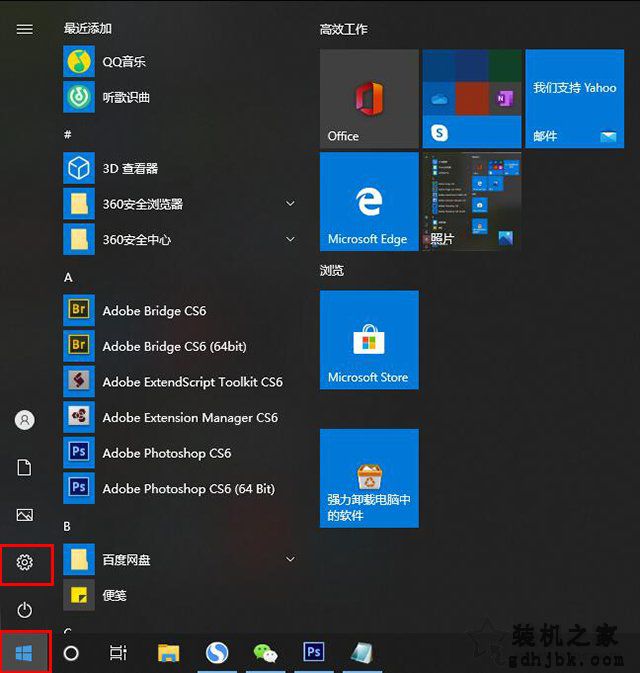Open File Explorer from the taskbar
The image size is (640, 673).
click(x=168, y=653)
